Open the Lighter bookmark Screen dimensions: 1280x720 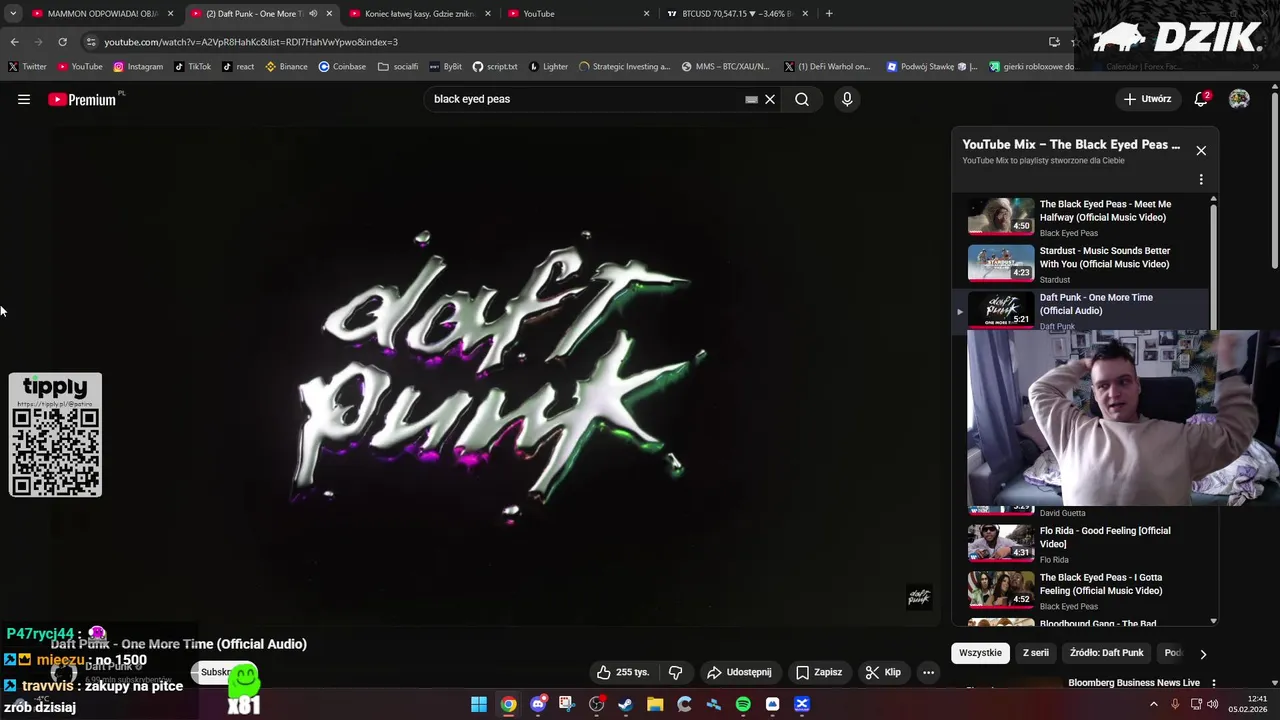click(x=548, y=67)
